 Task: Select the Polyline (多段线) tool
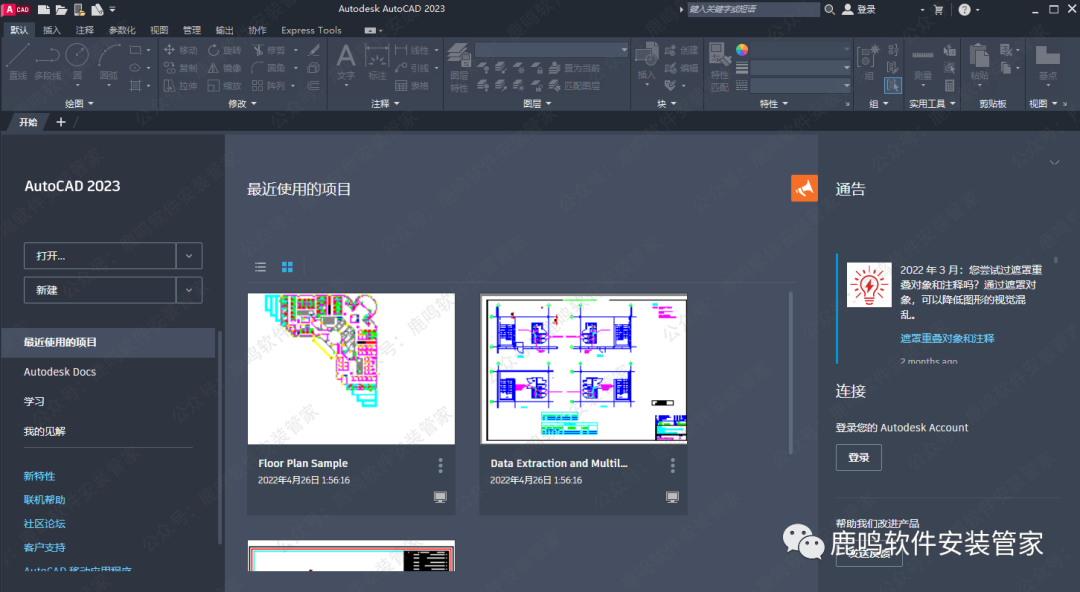click(48, 61)
